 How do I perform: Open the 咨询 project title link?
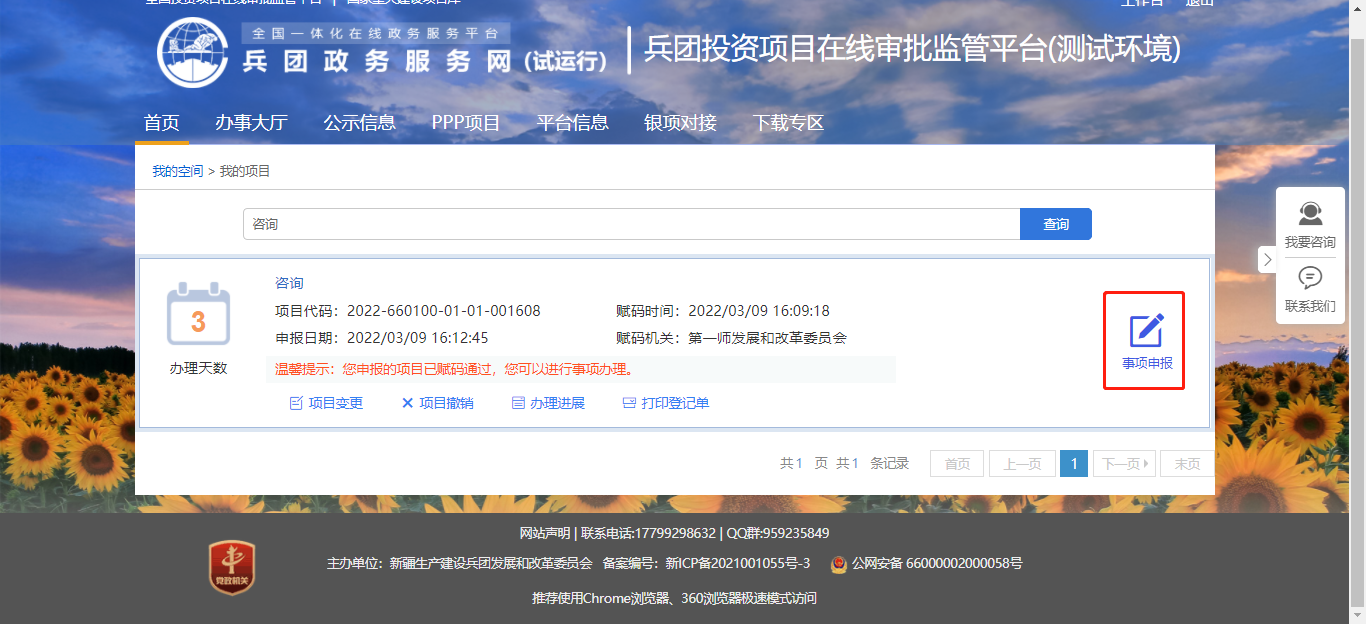click(x=289, y=283)
